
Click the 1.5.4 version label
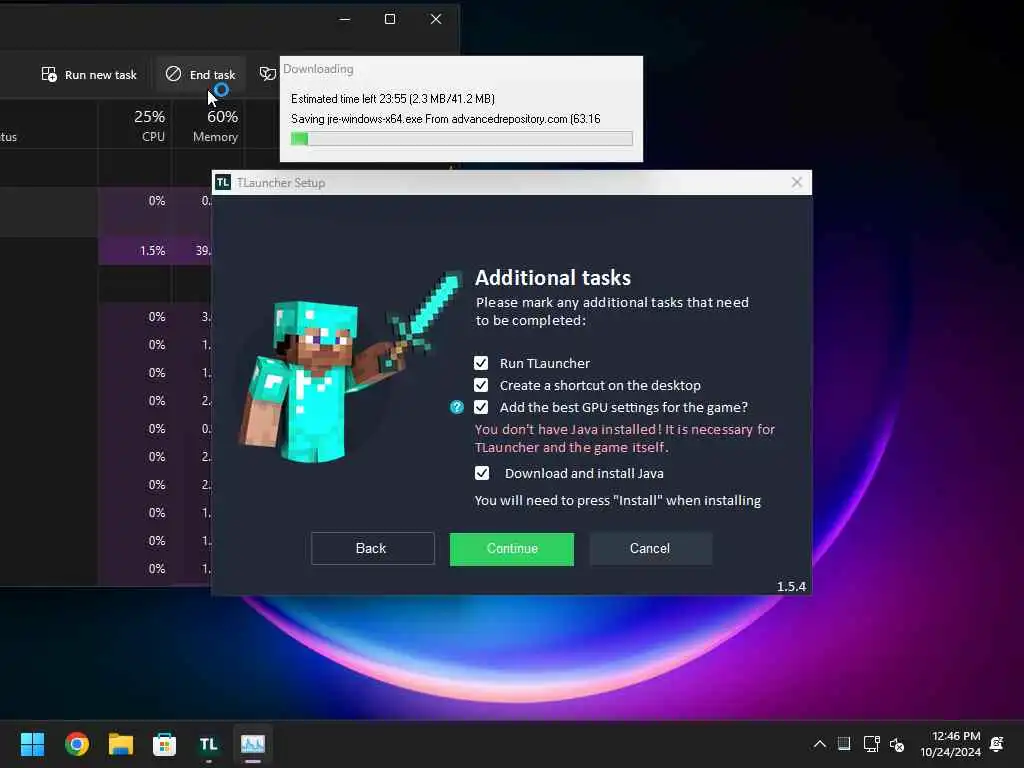click(791, 586)
